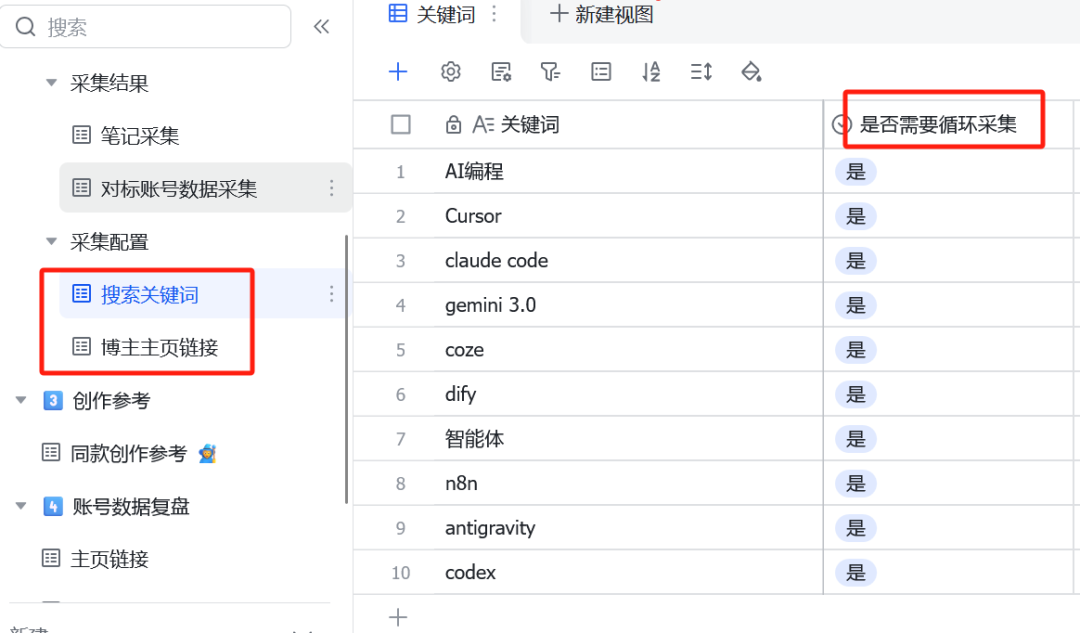The image size is (1080, 633).
Task: Open the 笔记采集 table
Action: [126, 136]
